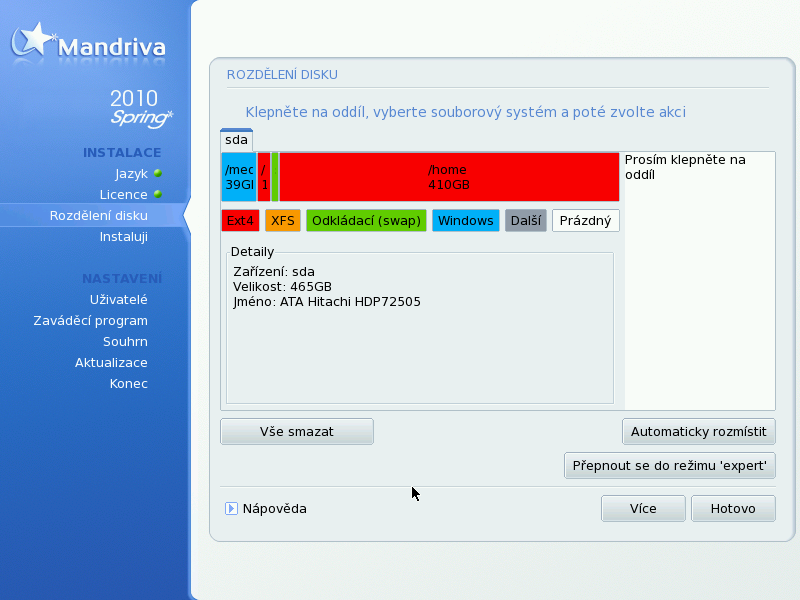Select the thin green swap partition
The image size is (800, 600).
[275, 177]
